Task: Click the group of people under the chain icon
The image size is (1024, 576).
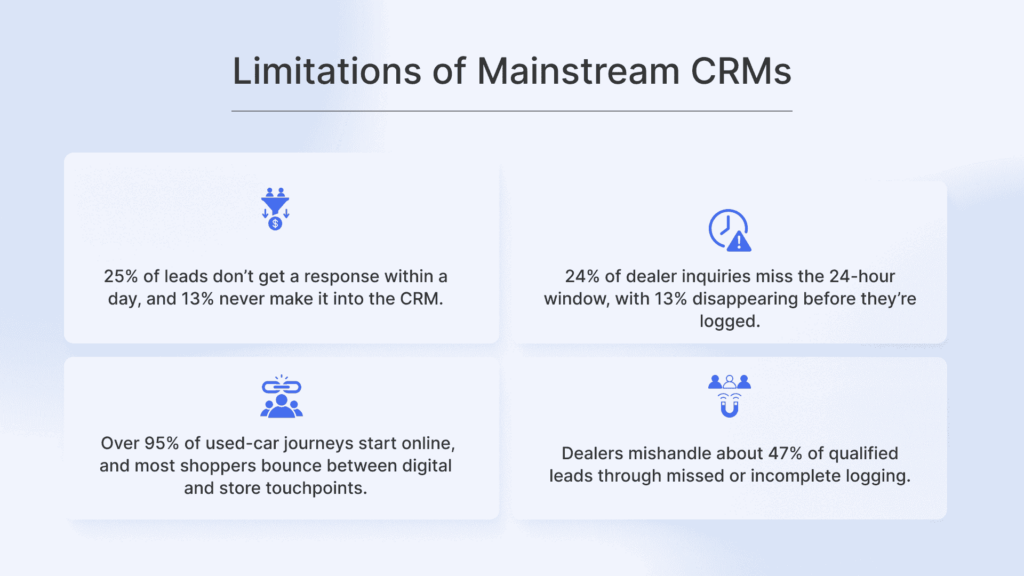Action: [x=282, y=405]
